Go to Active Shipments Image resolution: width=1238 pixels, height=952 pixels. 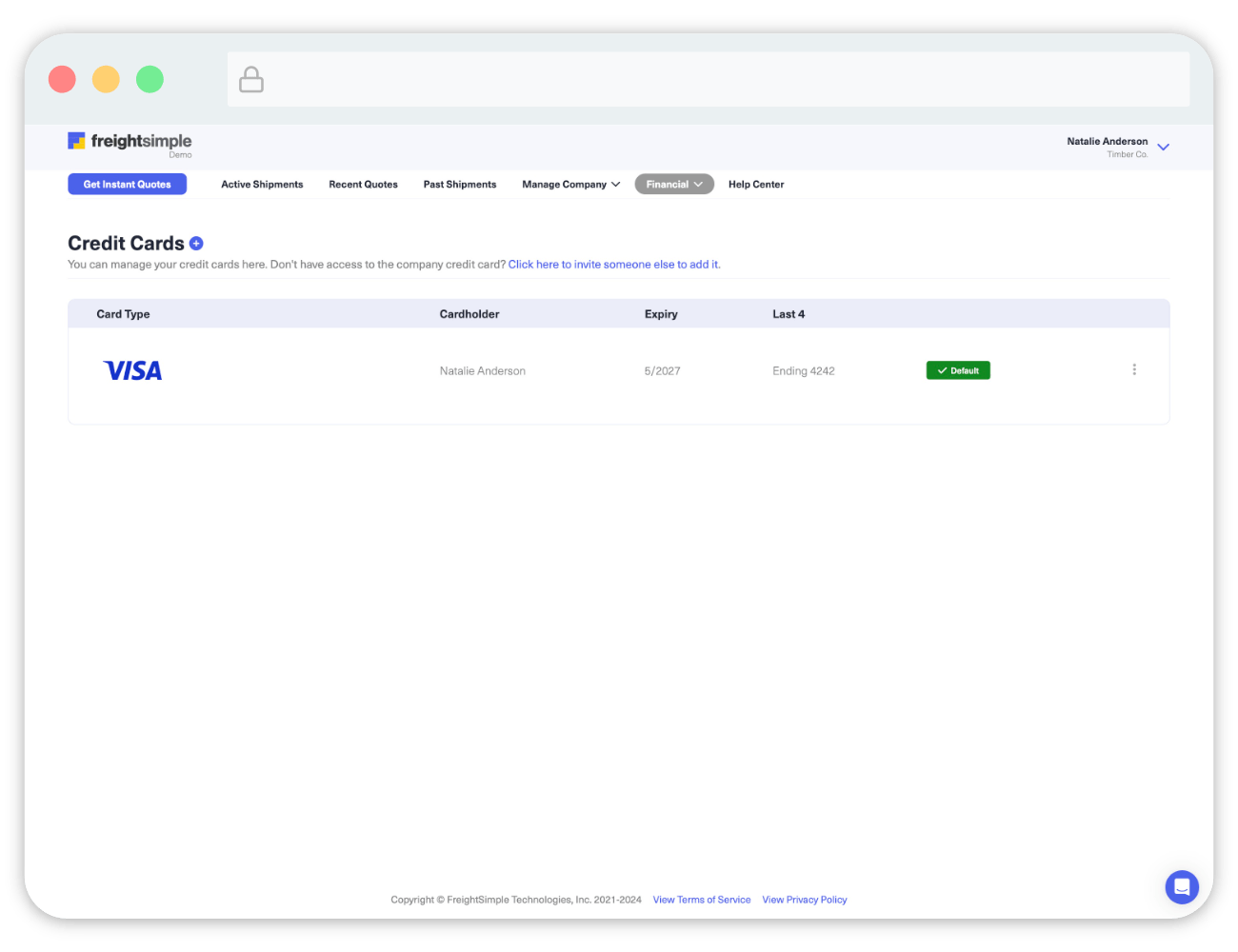coord(262,185)
